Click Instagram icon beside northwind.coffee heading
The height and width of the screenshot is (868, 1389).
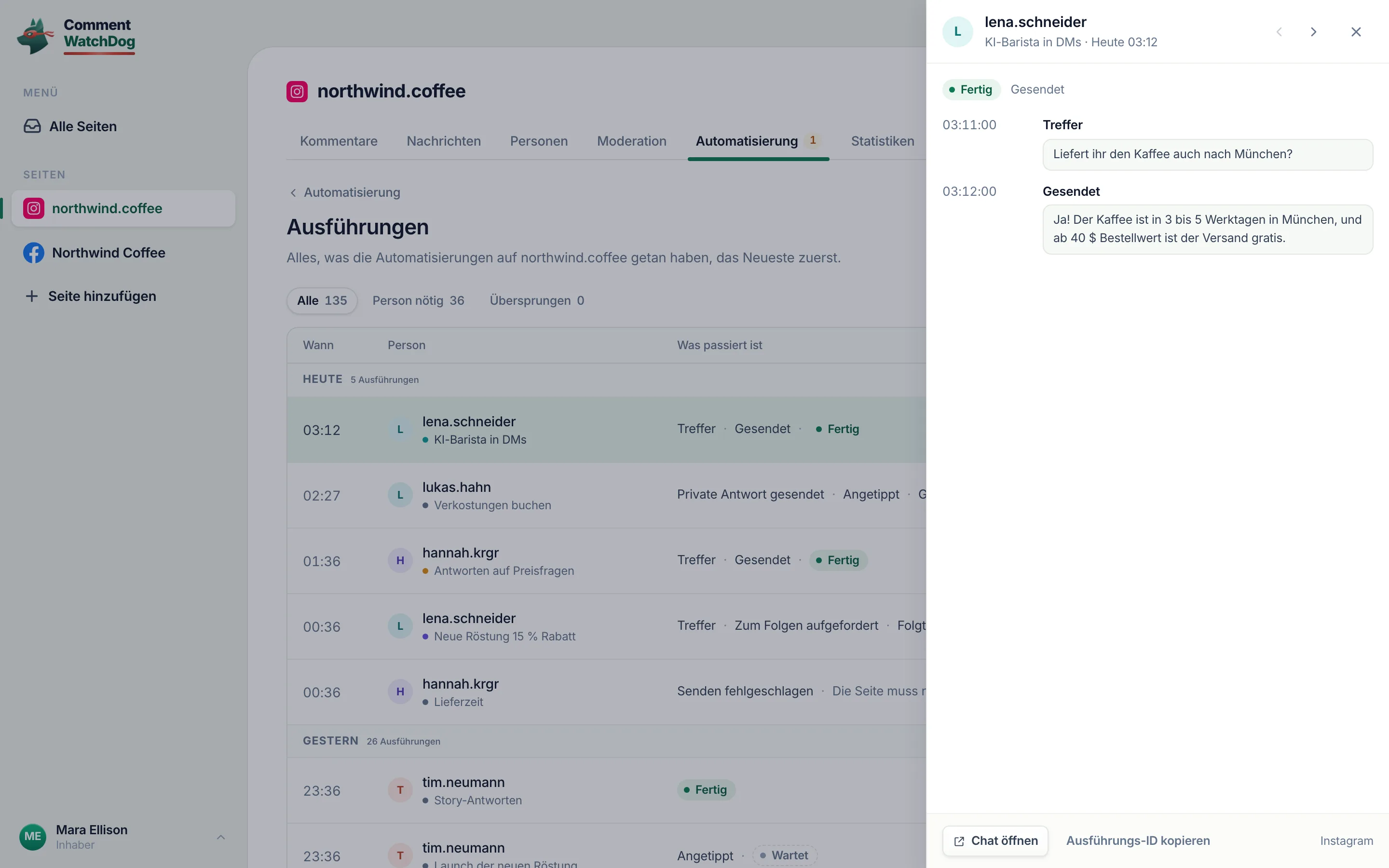[297, 91]
